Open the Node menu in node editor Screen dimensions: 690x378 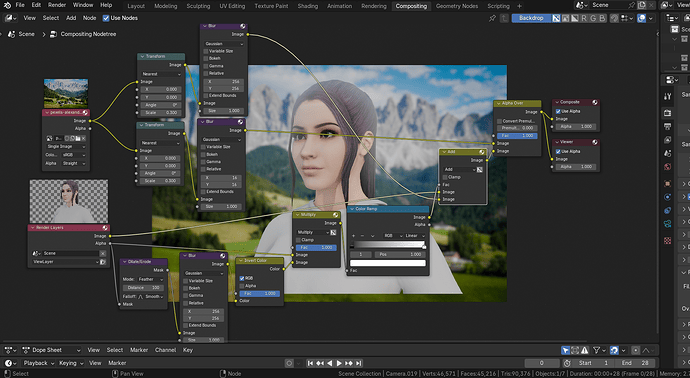[x=89, y=18]
